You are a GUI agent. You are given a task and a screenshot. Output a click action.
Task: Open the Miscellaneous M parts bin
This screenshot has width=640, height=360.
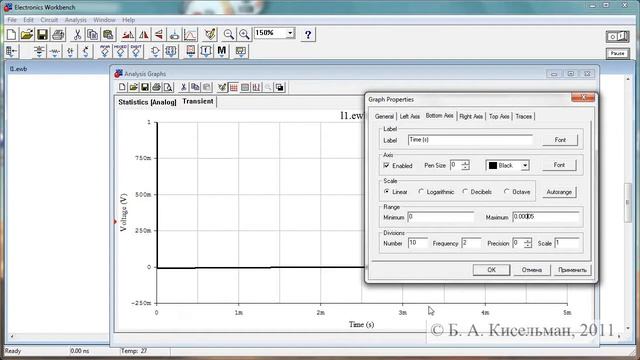coord(221,51)
